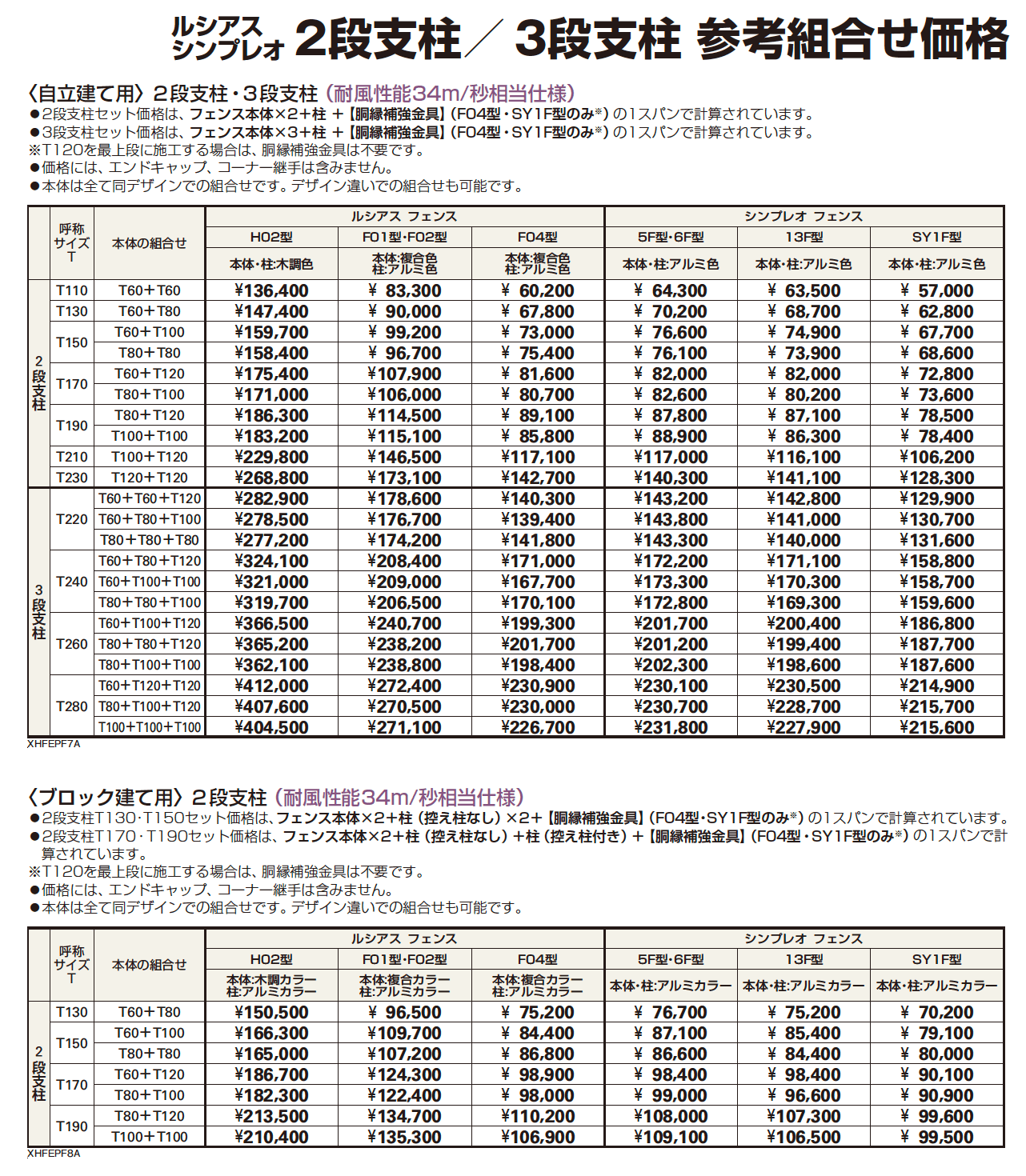Image resolution: width=1026 pixels, height=1176 pixels.
Task: Click the price ¥128,300
Action: [x=936, y=478]
